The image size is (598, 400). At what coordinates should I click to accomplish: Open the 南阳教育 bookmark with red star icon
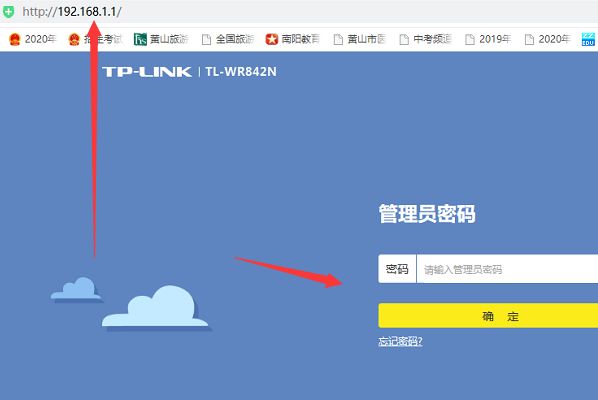pos(293,39)
